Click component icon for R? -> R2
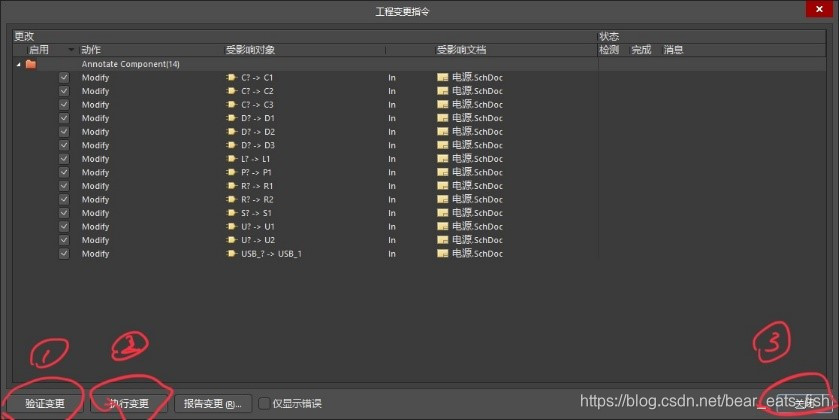Screen dimensions: 839x420 click(231, 200)
